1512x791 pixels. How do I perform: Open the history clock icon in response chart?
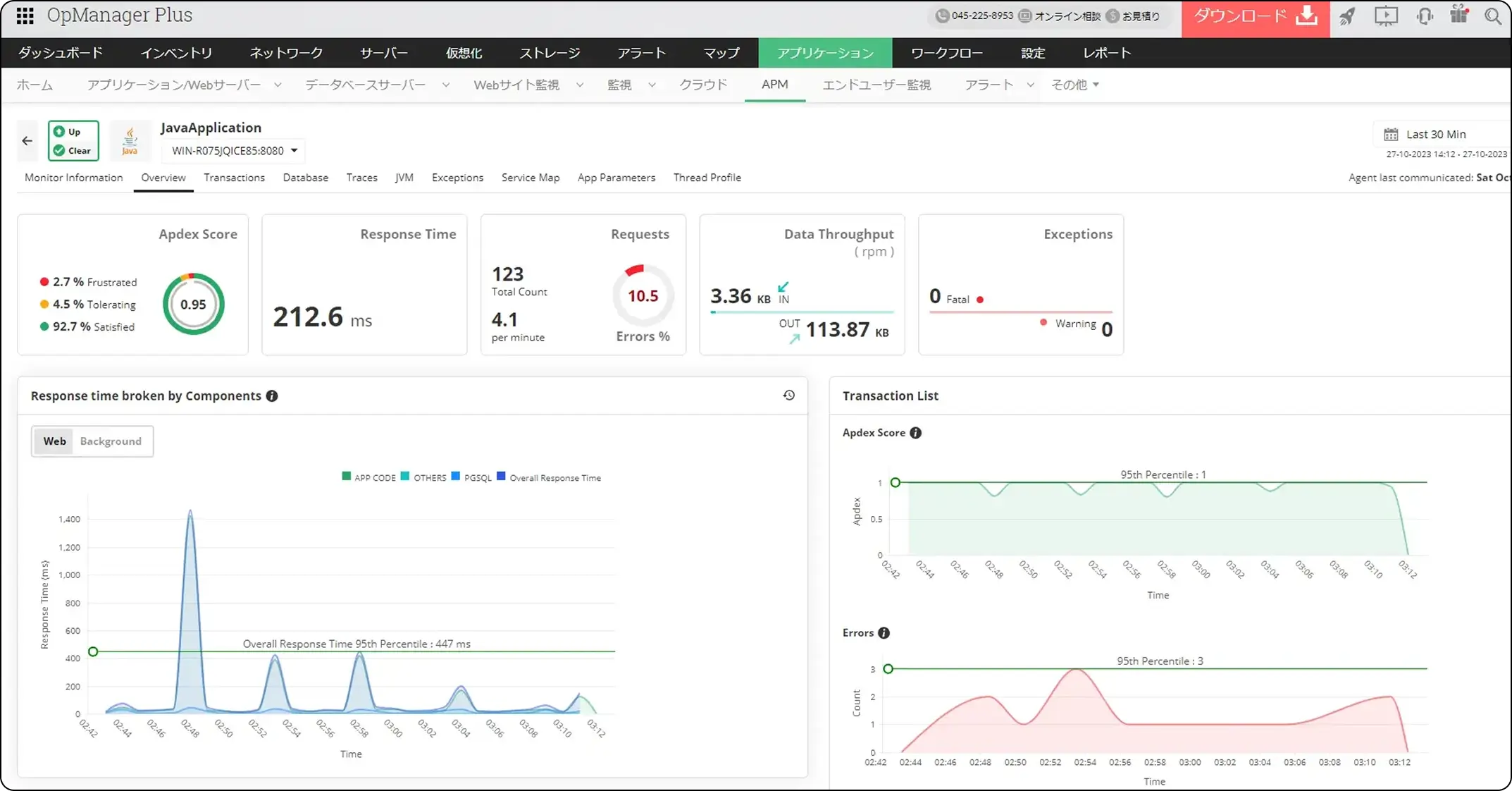(x=789, y=395)
